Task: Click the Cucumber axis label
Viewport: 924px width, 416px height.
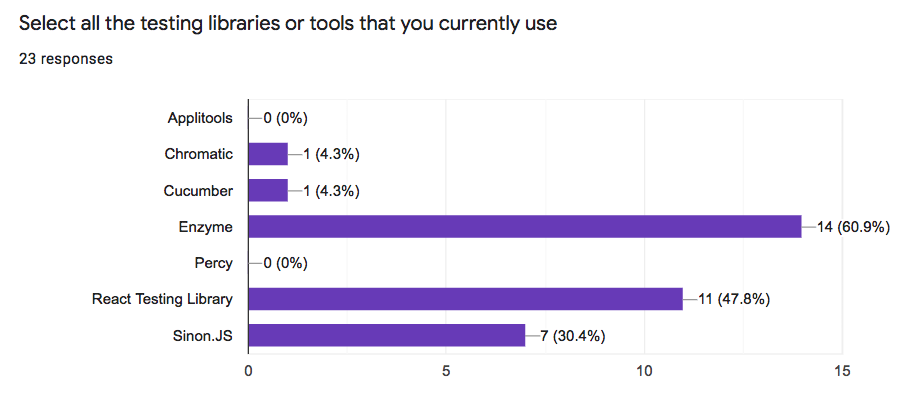Action: point(198,190)
